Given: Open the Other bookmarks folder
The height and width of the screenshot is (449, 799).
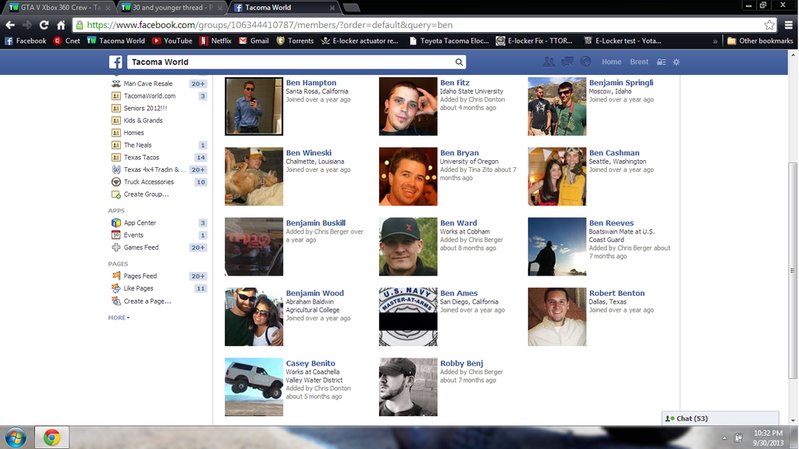Looking at the screenshot, I should pyautogui.click(x=760, y=41).
